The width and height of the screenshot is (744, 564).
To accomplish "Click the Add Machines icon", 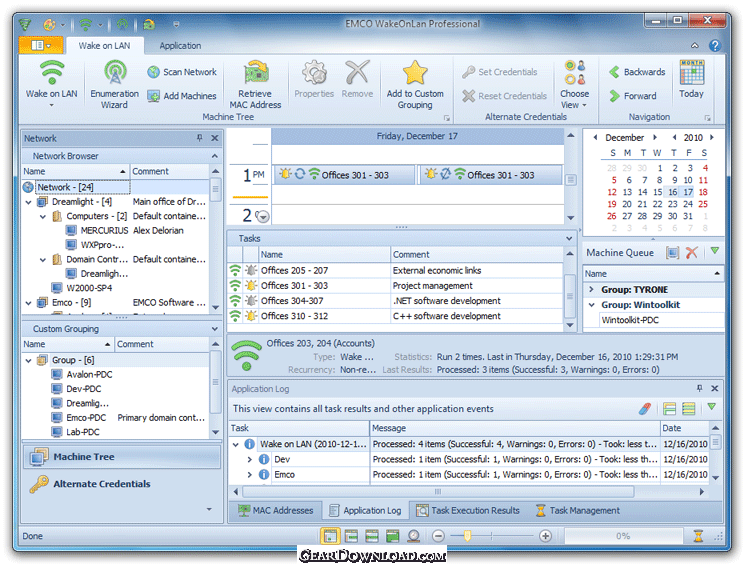I will (153, 96).
